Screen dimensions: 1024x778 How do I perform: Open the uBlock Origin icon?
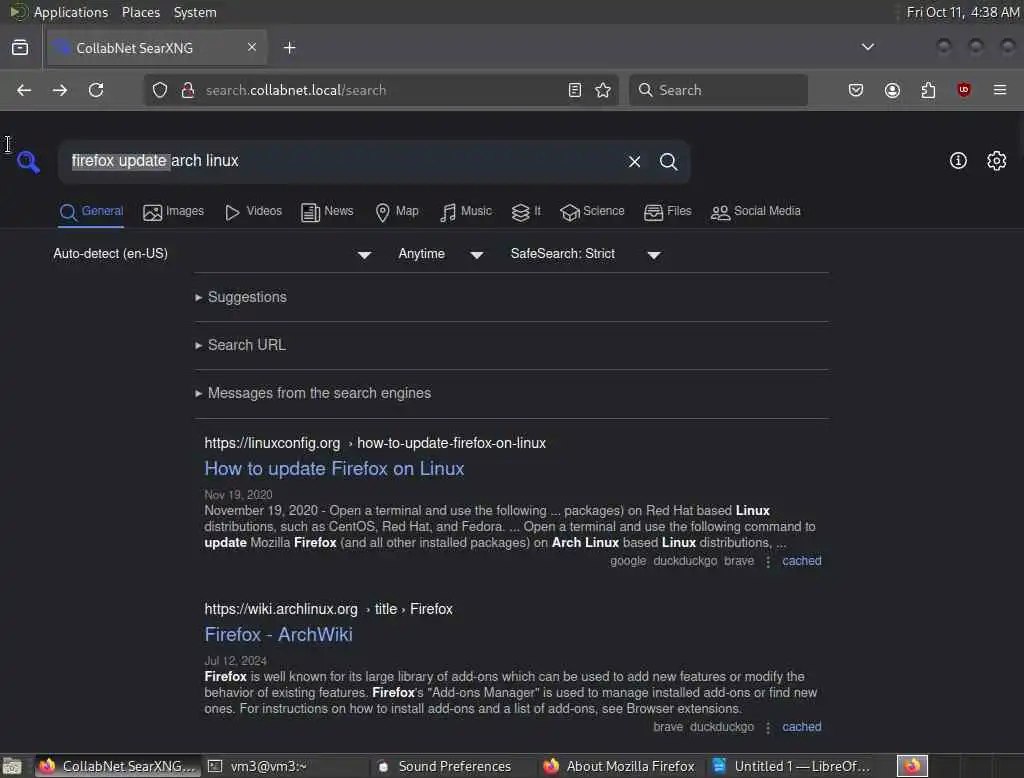click(964, 90)
